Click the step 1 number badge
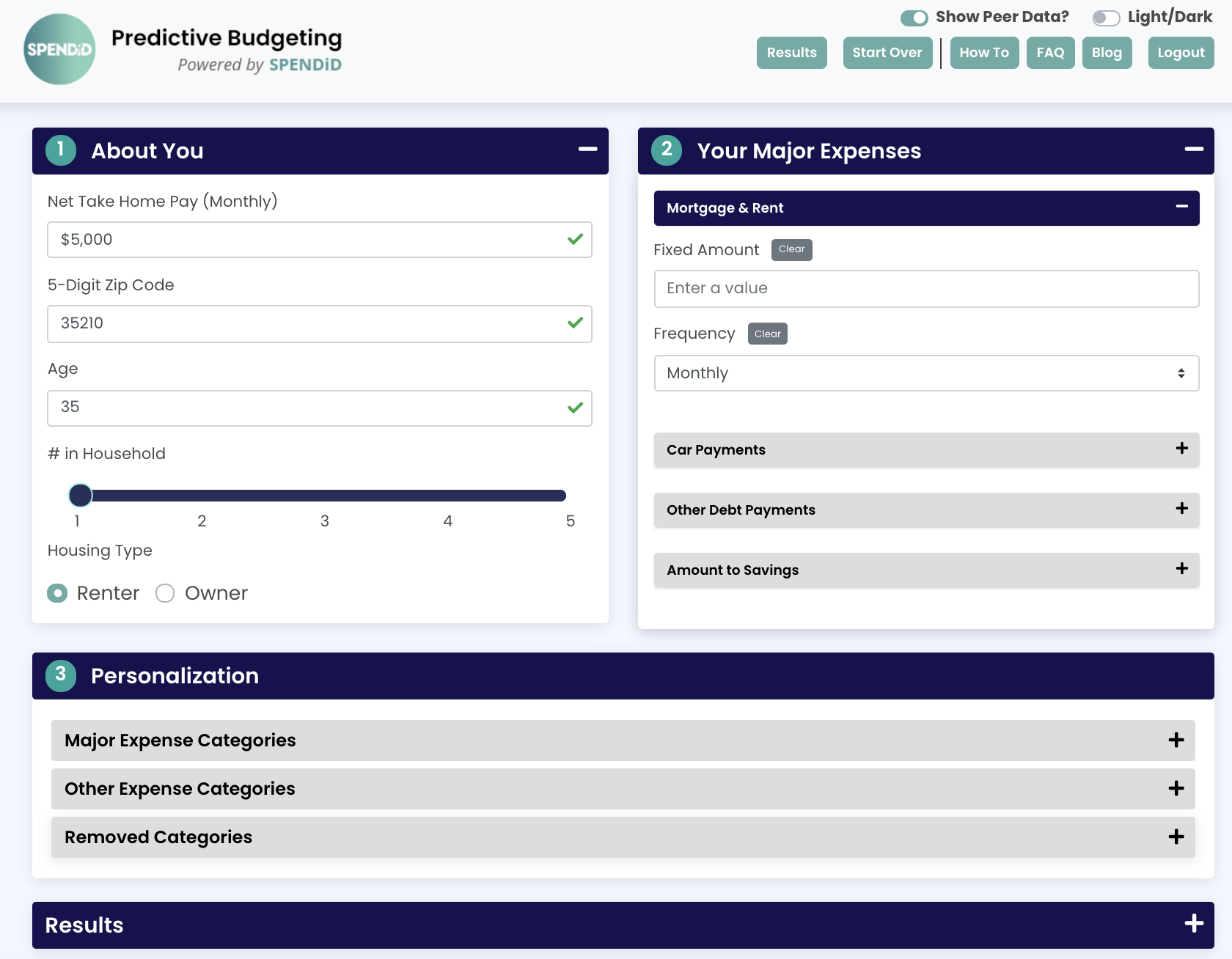 61,150
